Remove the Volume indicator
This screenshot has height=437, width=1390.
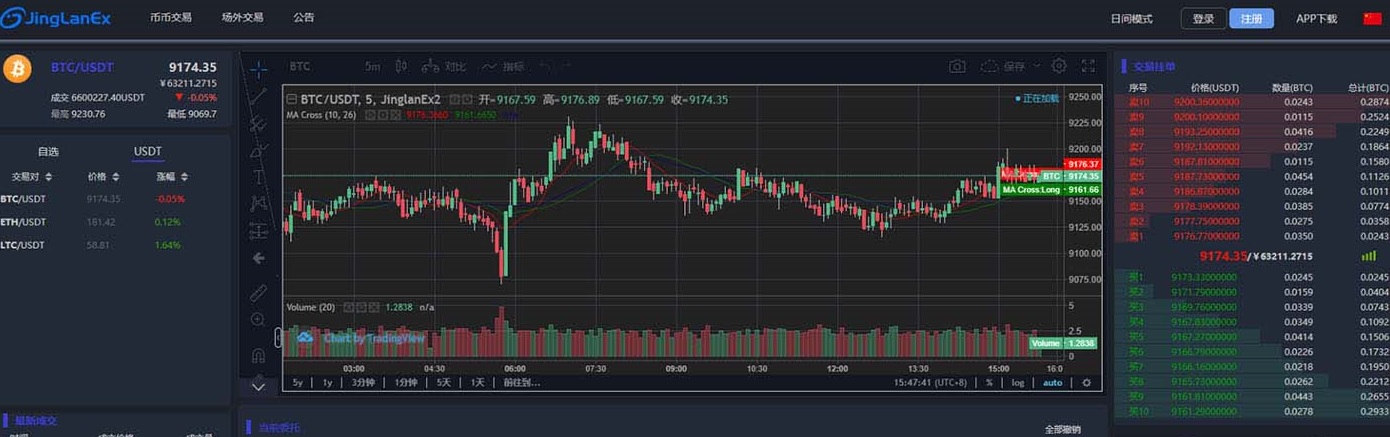point(374,307)
